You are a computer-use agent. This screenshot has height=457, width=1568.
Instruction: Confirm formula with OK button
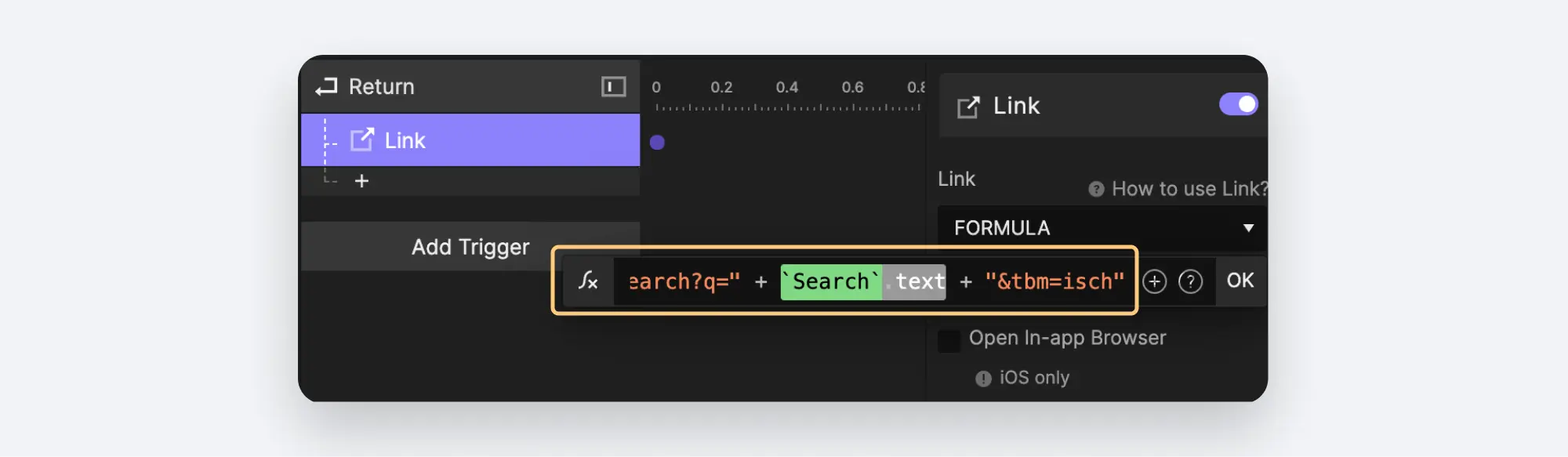(1240, 281)
